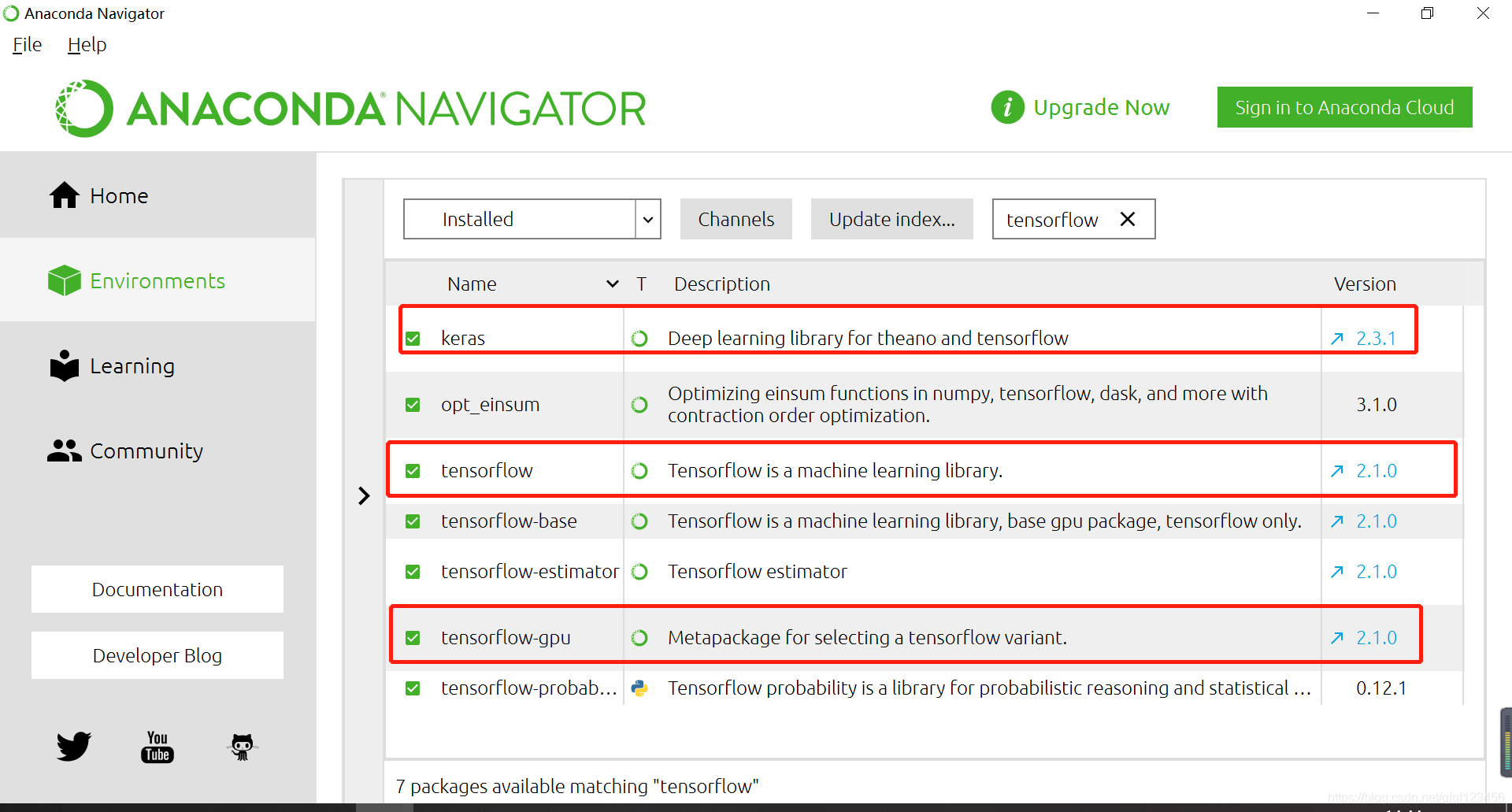
Task: Click the tensorflow-base upgrade arrow icon
Action: point(1337,521)
